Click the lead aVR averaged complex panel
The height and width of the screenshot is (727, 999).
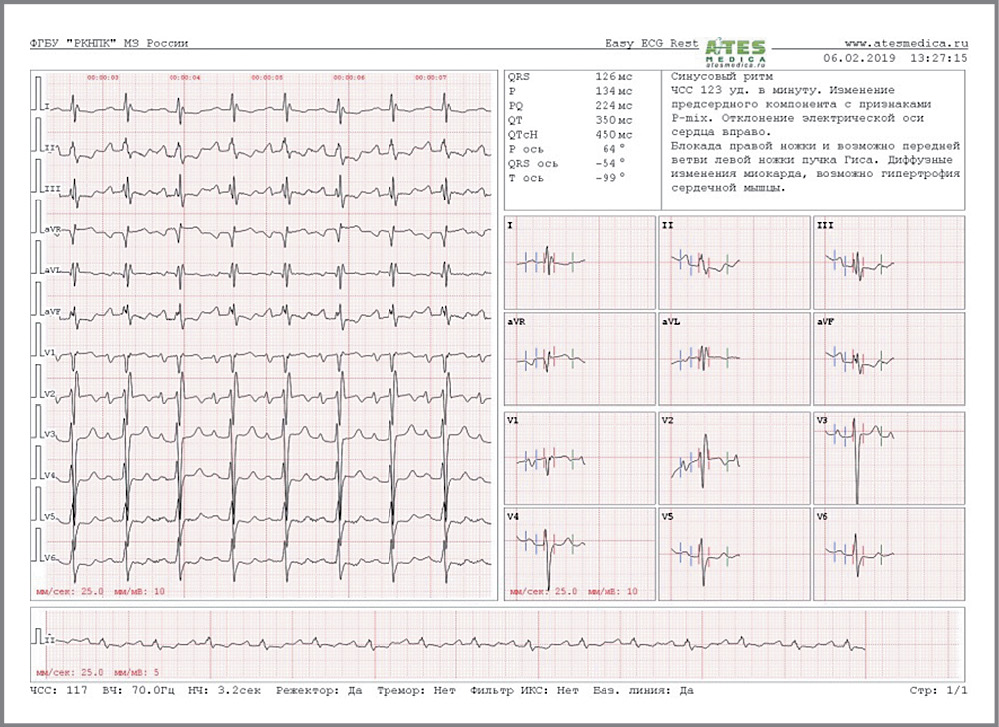coord(580,358)
